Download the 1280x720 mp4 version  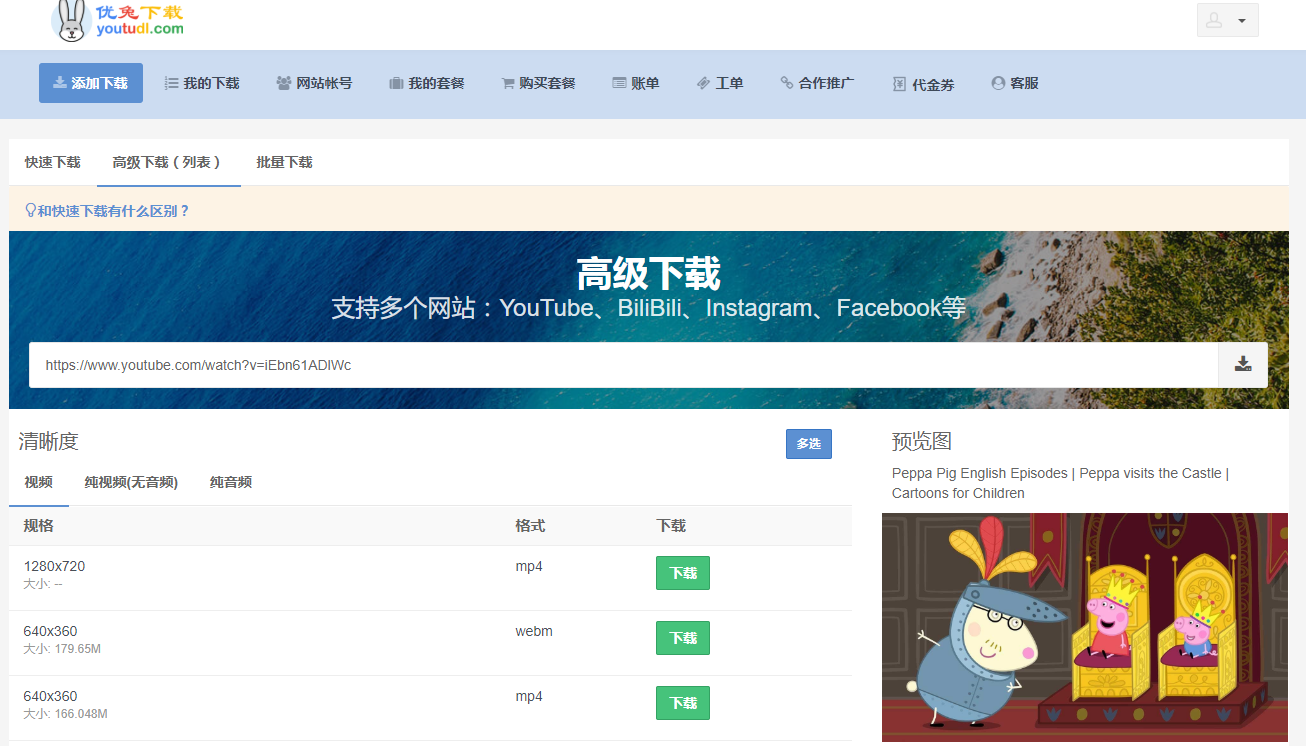[683, 573]
